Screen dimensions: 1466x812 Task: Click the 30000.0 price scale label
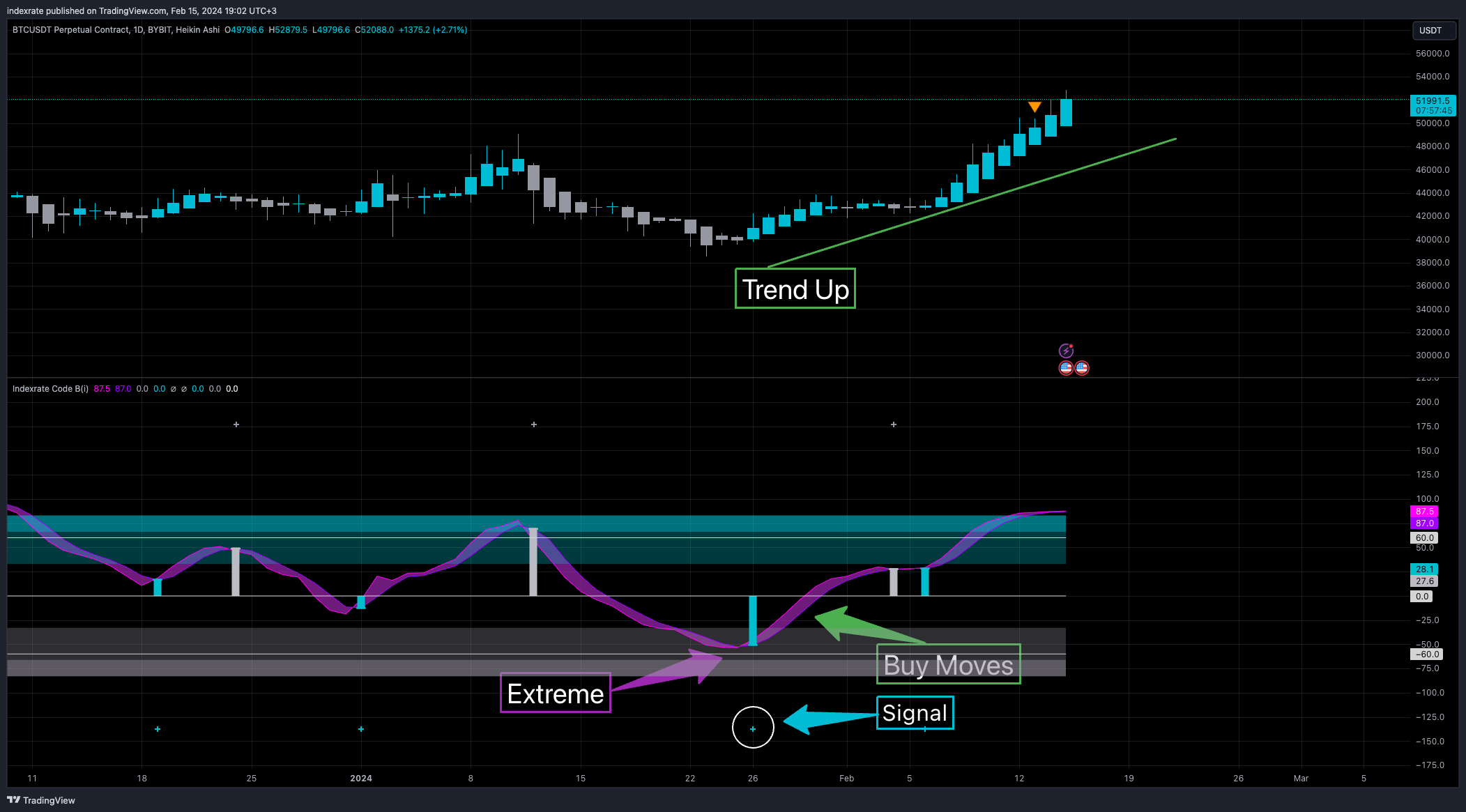1433,355
